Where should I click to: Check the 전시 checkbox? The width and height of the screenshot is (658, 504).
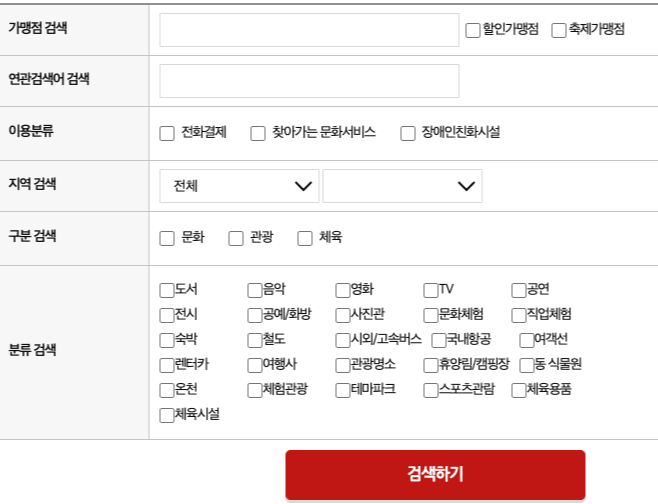pyautogui.click(x=167, y=316)
